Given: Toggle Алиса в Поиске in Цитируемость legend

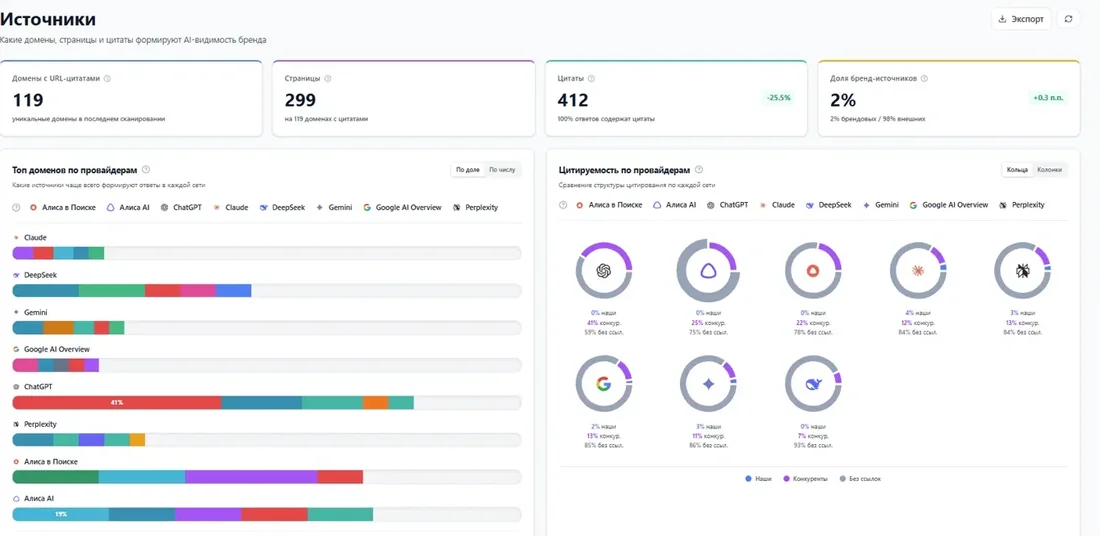Looking at the screenshot, I should (609, 205).
